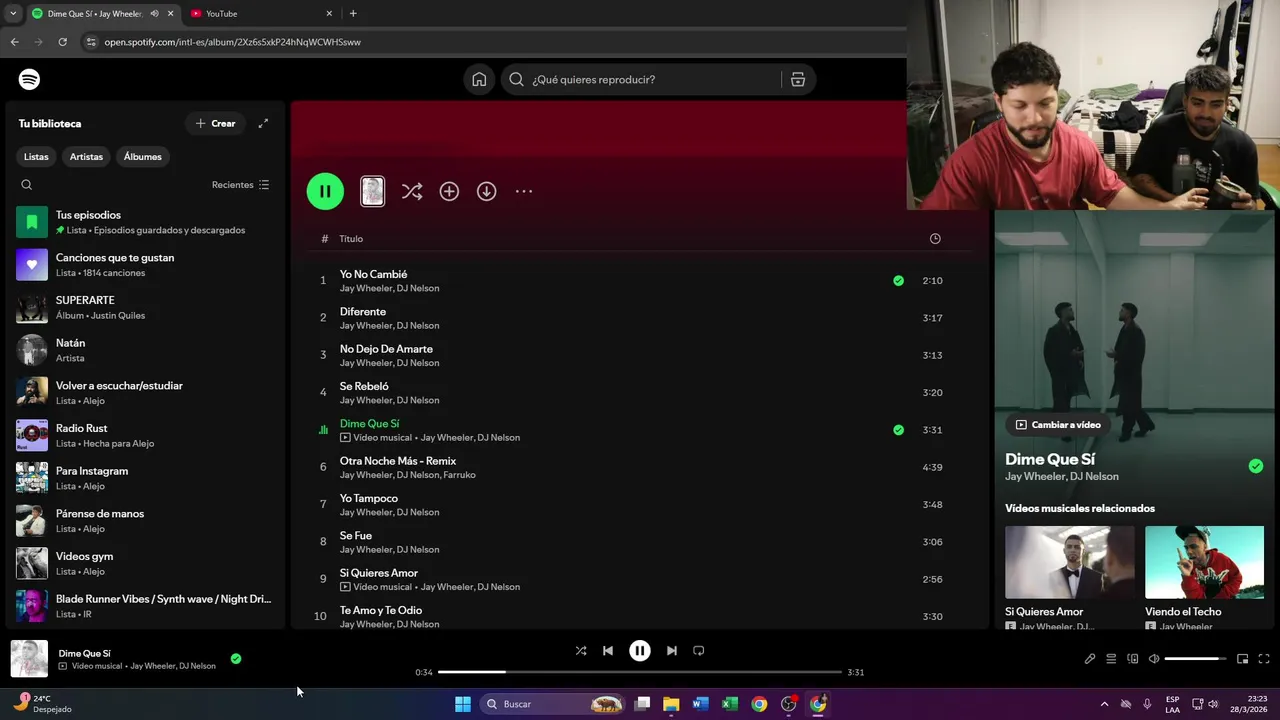This screenshot has width=1280, height=720.
Task: Toggle album shuffle icon near play button
Action: [412, 191]
